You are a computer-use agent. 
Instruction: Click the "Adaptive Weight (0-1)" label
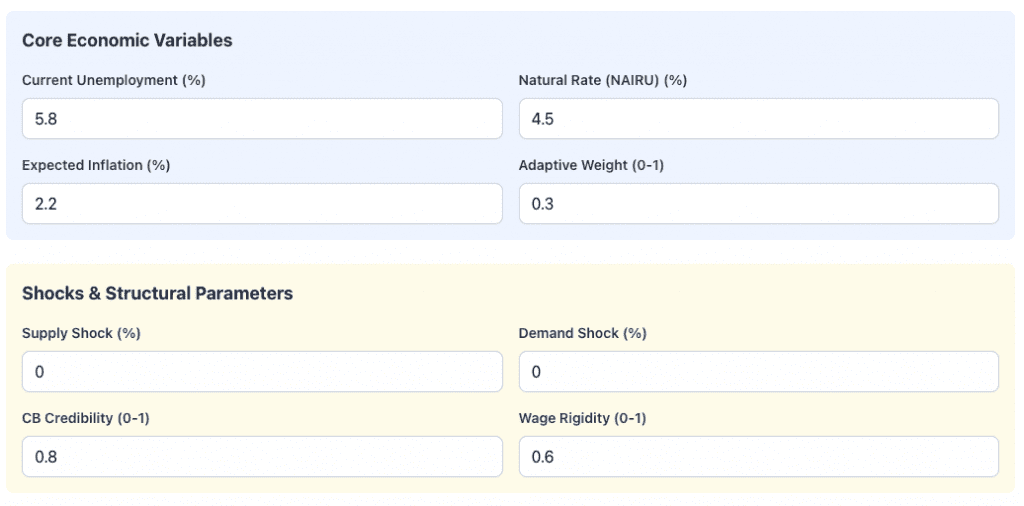tap(591, 165)
